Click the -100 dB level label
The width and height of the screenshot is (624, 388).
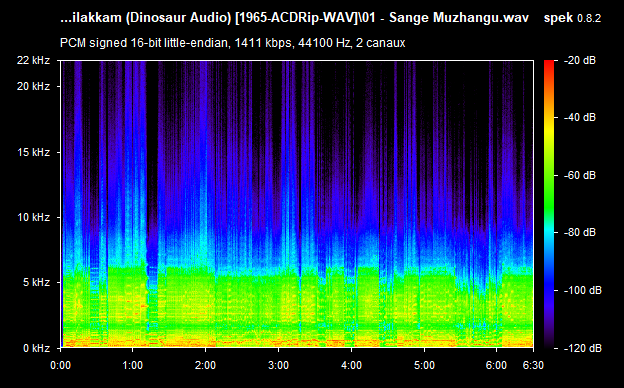tap(583, 290)
